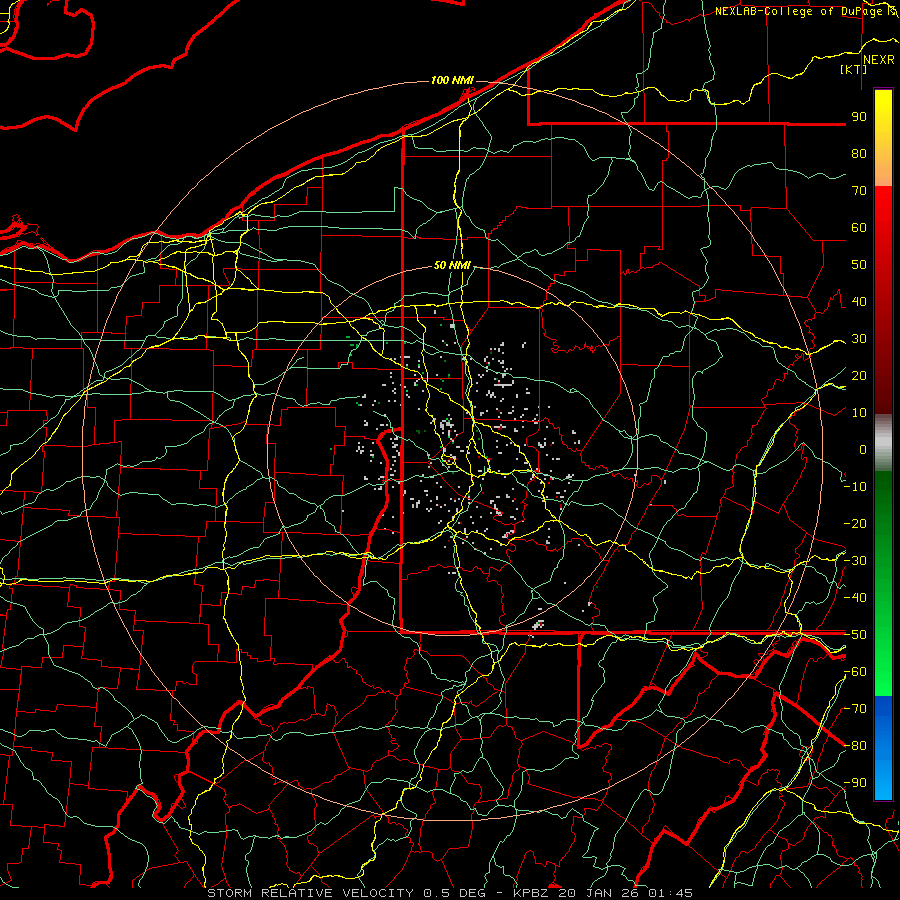
Task: Click the -90 value on the velocity scale
Action: 855,783
